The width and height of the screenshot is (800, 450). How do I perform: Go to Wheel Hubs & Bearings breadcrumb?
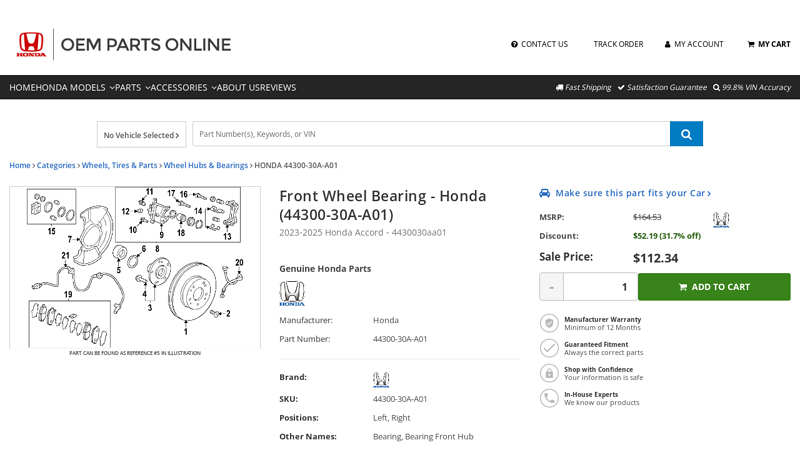(205, 165)
